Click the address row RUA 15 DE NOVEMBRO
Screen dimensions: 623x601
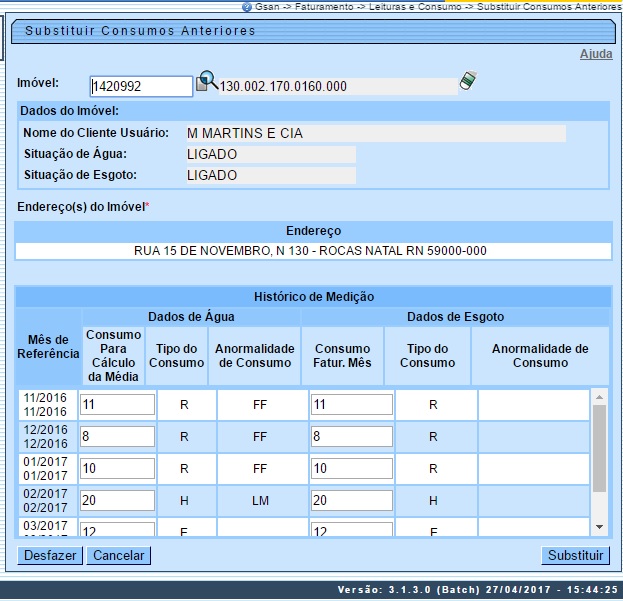(x=311, y=251)
